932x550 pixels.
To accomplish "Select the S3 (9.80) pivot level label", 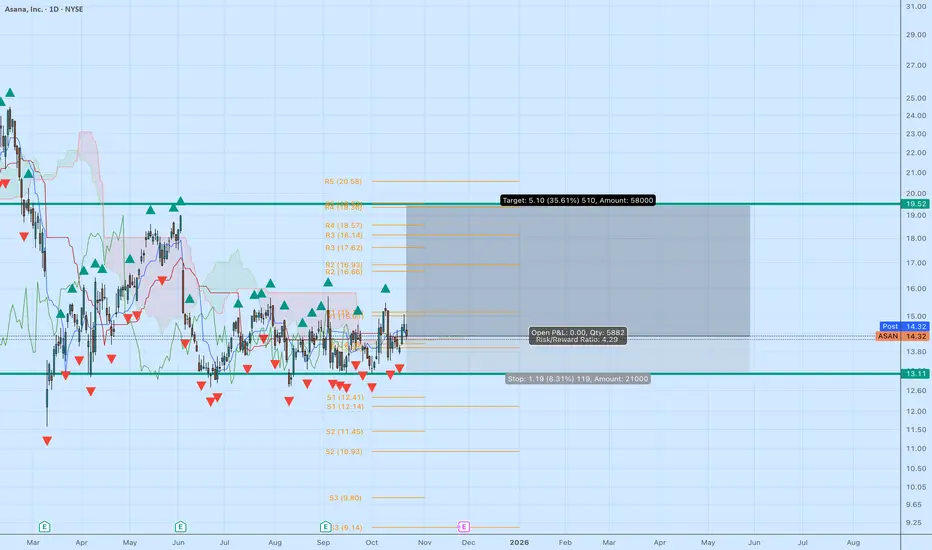I will point(343,497).
